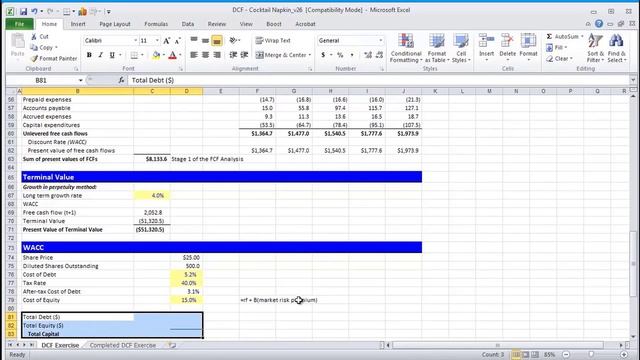Switch to the Formulas tab

156,24
